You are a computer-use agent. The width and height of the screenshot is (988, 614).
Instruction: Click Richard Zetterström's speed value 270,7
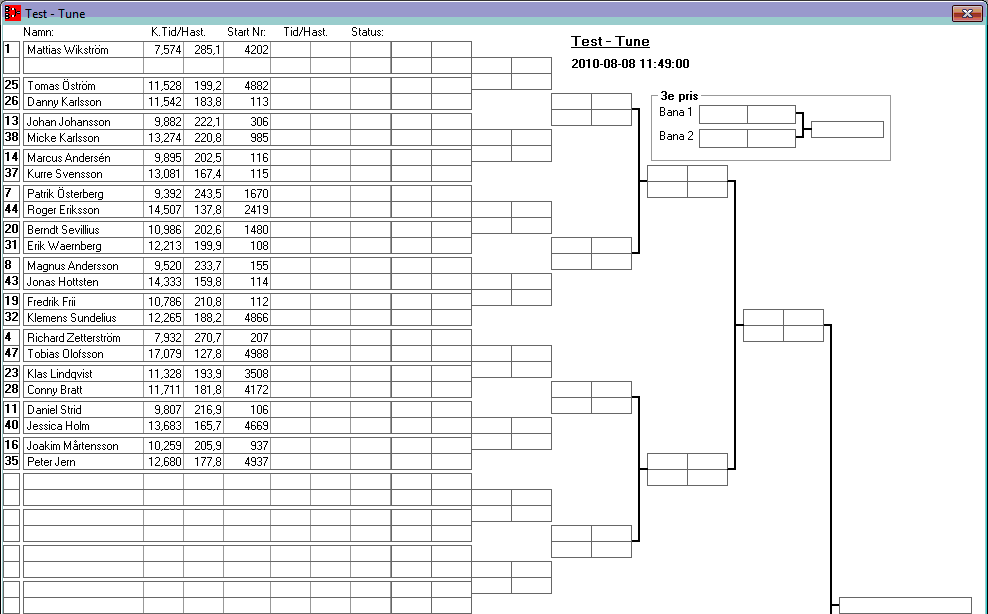[204, 338]
